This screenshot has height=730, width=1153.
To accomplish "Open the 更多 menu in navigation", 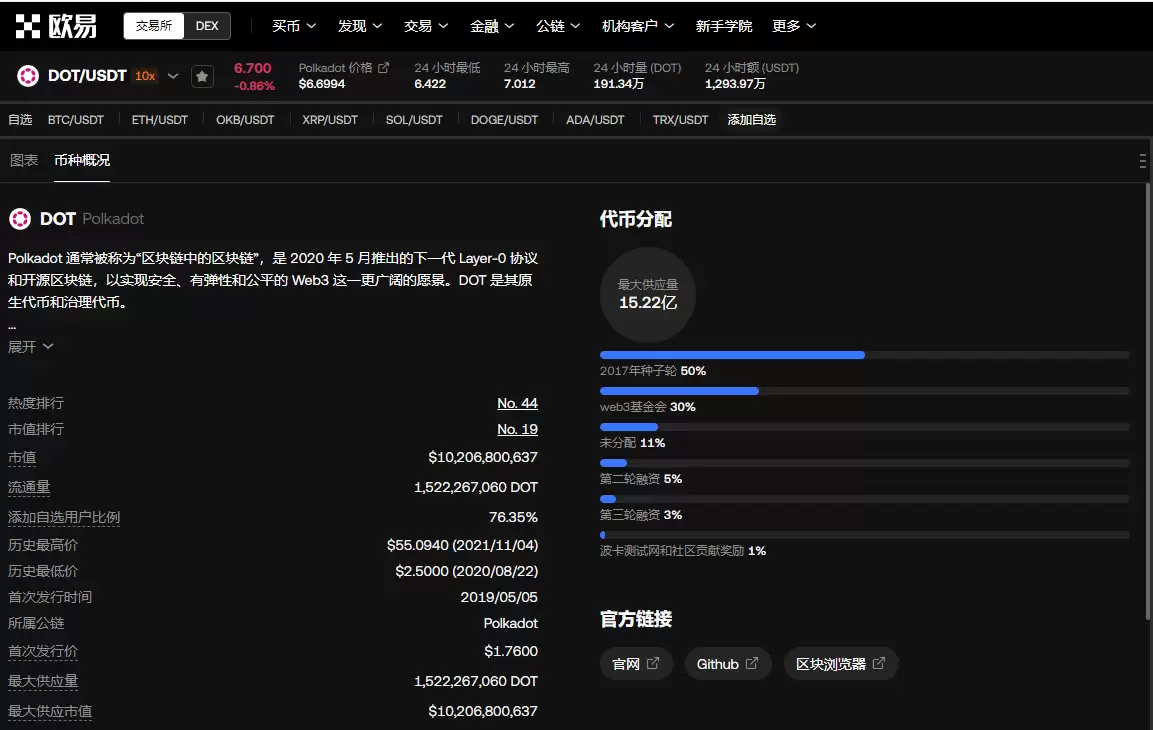I will [x=794, y=26].
